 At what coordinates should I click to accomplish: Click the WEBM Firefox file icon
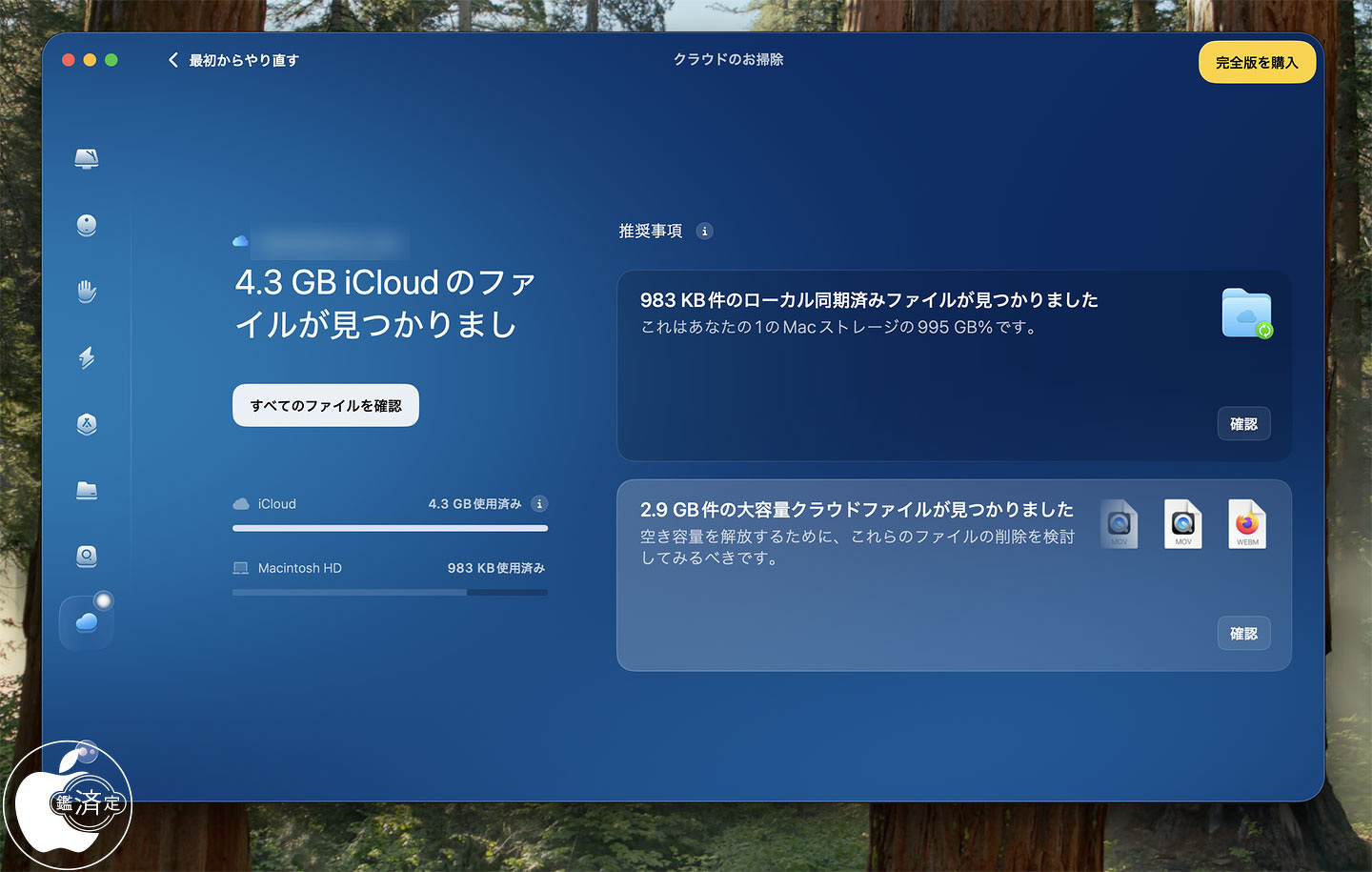pyautogui.click(x=1247, y=524)
